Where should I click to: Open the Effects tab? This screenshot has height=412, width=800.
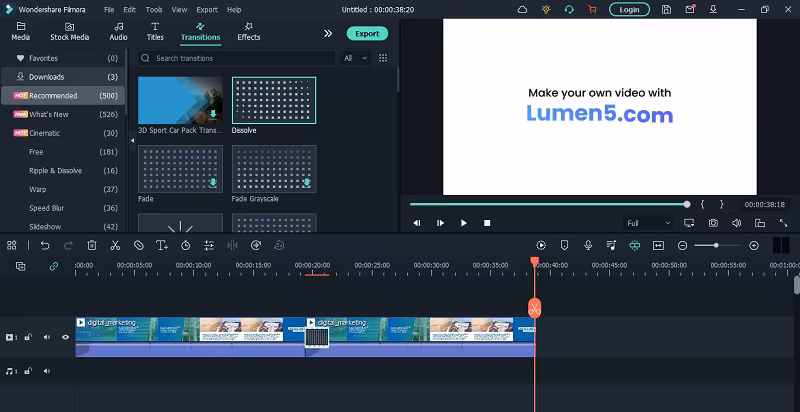click(248, 32)
